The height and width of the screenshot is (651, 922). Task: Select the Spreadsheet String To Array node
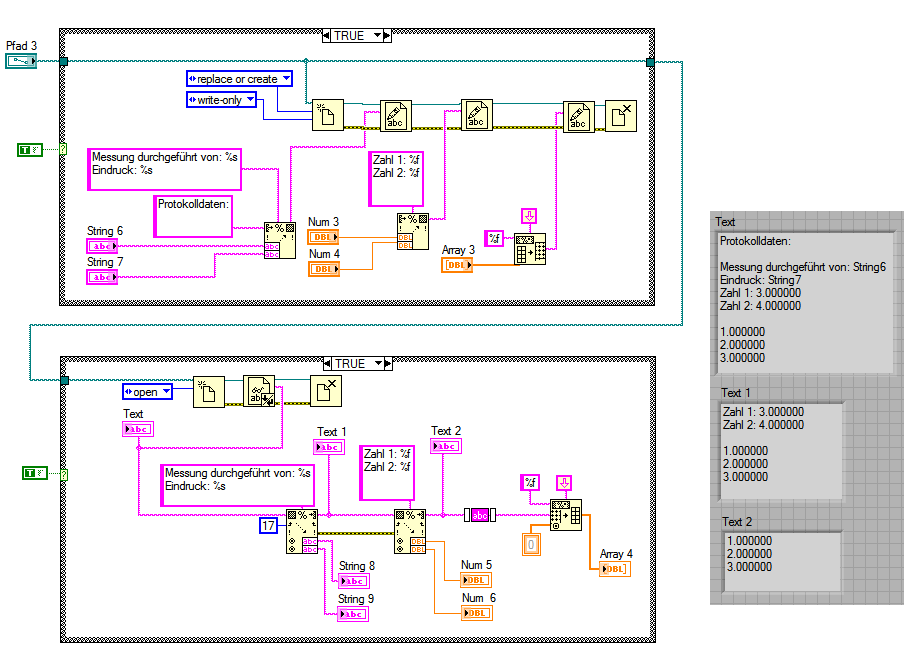coord(566,515)
